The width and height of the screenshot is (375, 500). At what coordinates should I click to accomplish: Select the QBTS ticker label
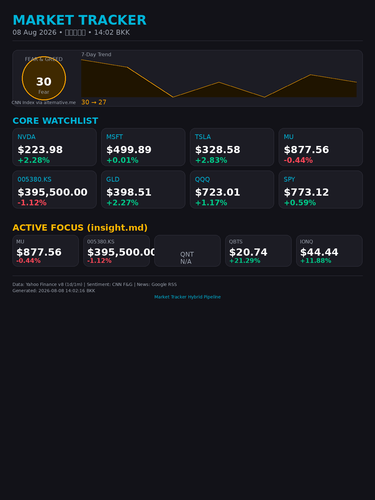pos(236,242)
